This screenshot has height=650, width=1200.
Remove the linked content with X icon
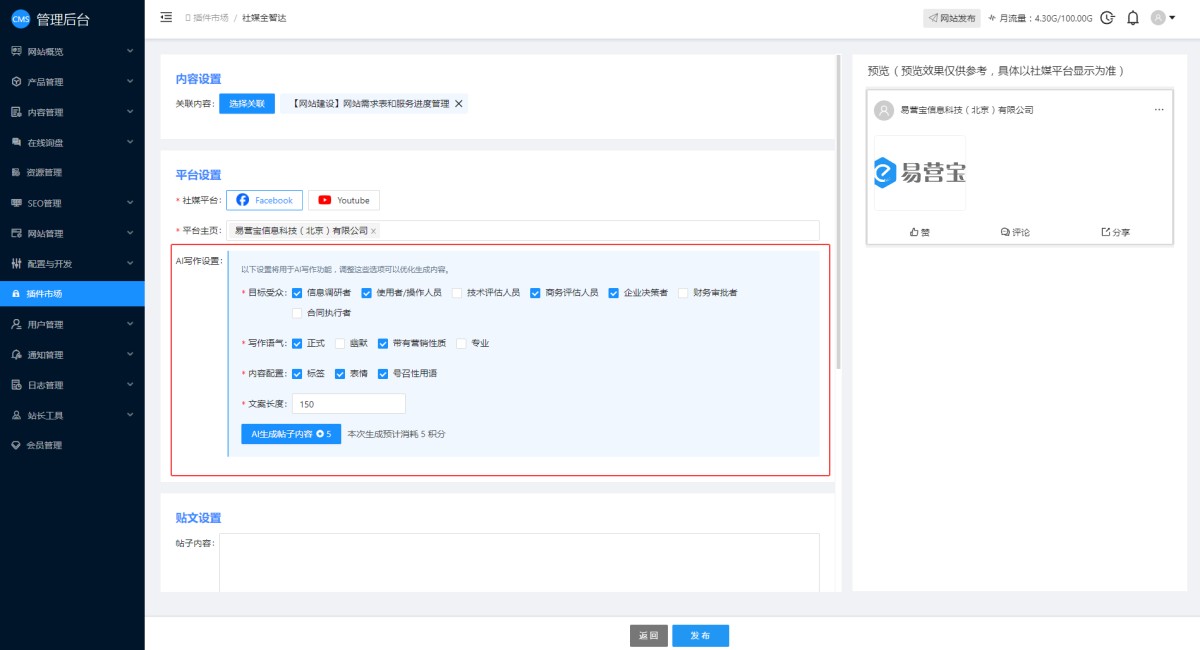pos(459,104)
